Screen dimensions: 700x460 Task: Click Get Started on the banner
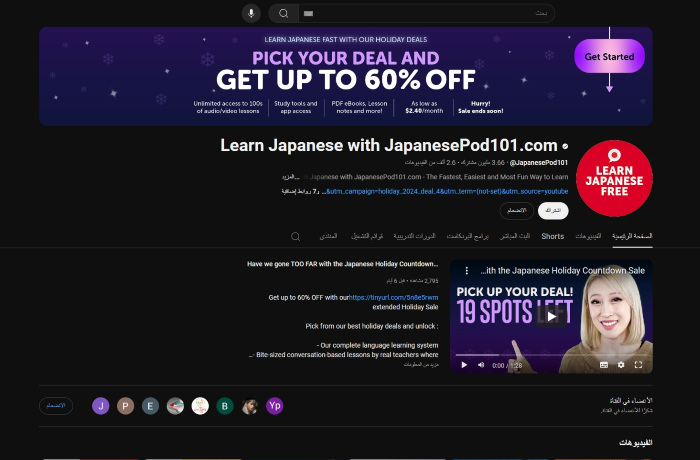coord(609,57)
